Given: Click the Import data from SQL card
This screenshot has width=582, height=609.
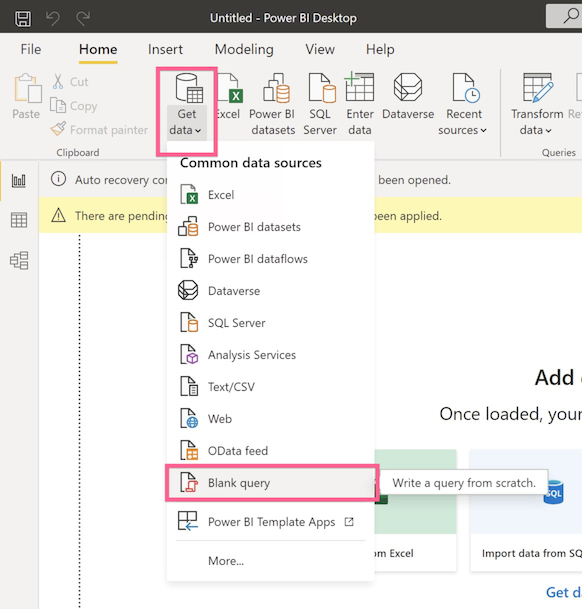Looking at the screenshot, I should tap(526, 511).
